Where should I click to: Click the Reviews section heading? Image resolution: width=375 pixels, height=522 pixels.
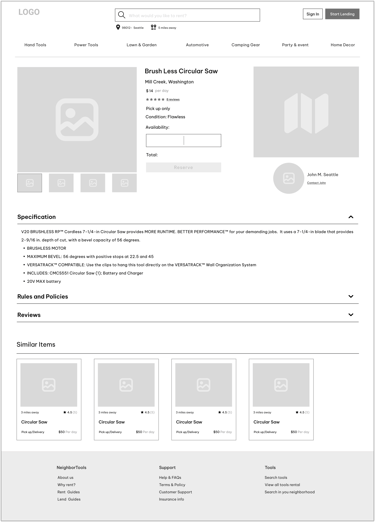pos(29,315)
